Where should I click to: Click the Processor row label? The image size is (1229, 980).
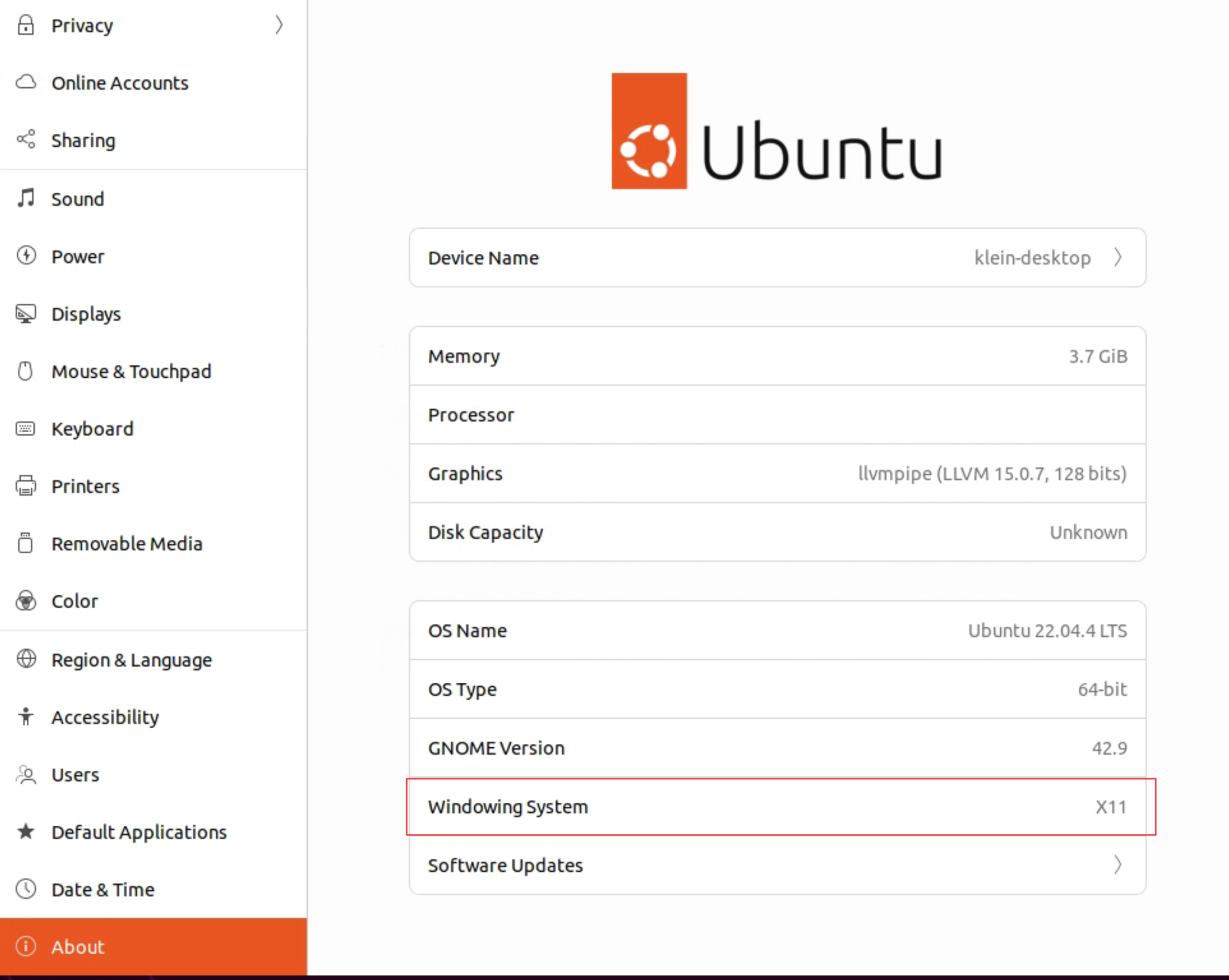tap(471, 415)
